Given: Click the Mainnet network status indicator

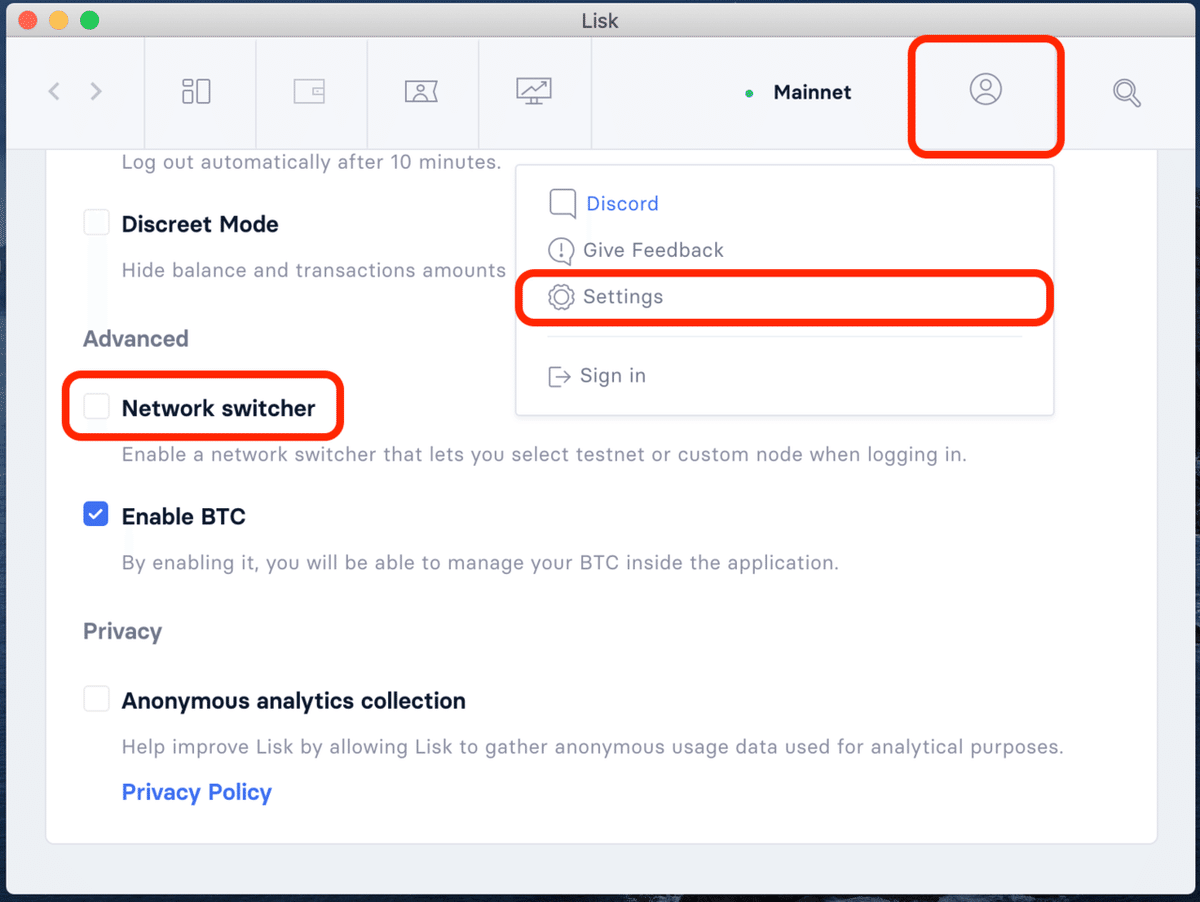Looking at the screenshot, I should [x=799, y=92].
